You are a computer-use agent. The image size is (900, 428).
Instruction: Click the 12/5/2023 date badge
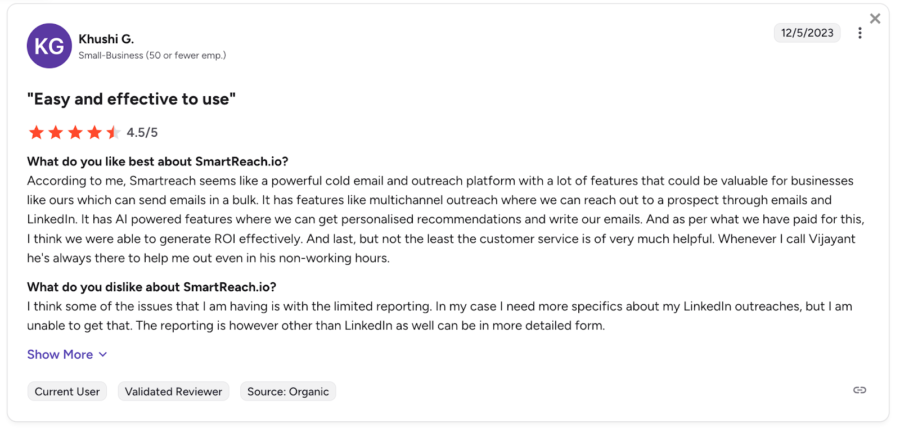pyautogui.click(x=807, y=33)
